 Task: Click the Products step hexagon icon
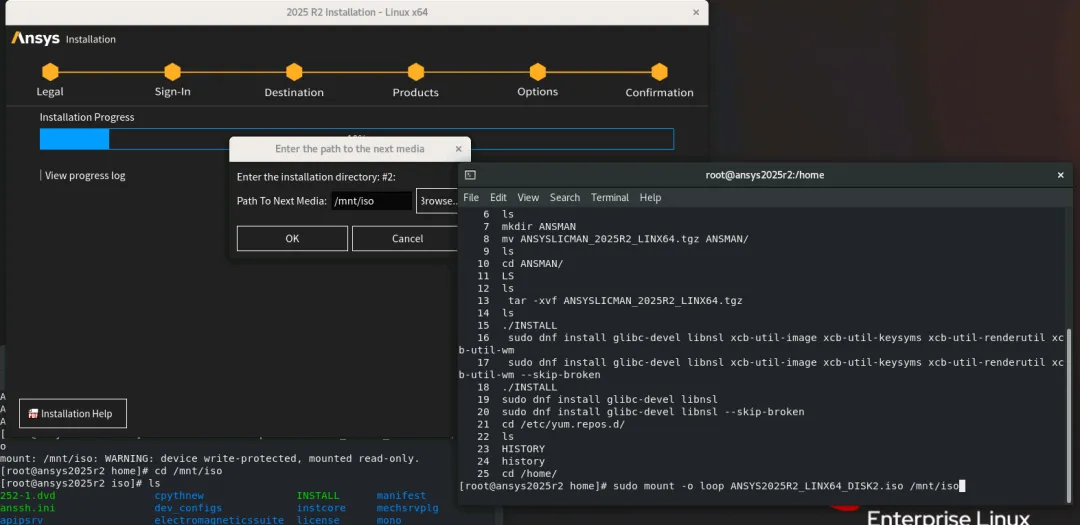pyautogui.click(x=415, y=72)
